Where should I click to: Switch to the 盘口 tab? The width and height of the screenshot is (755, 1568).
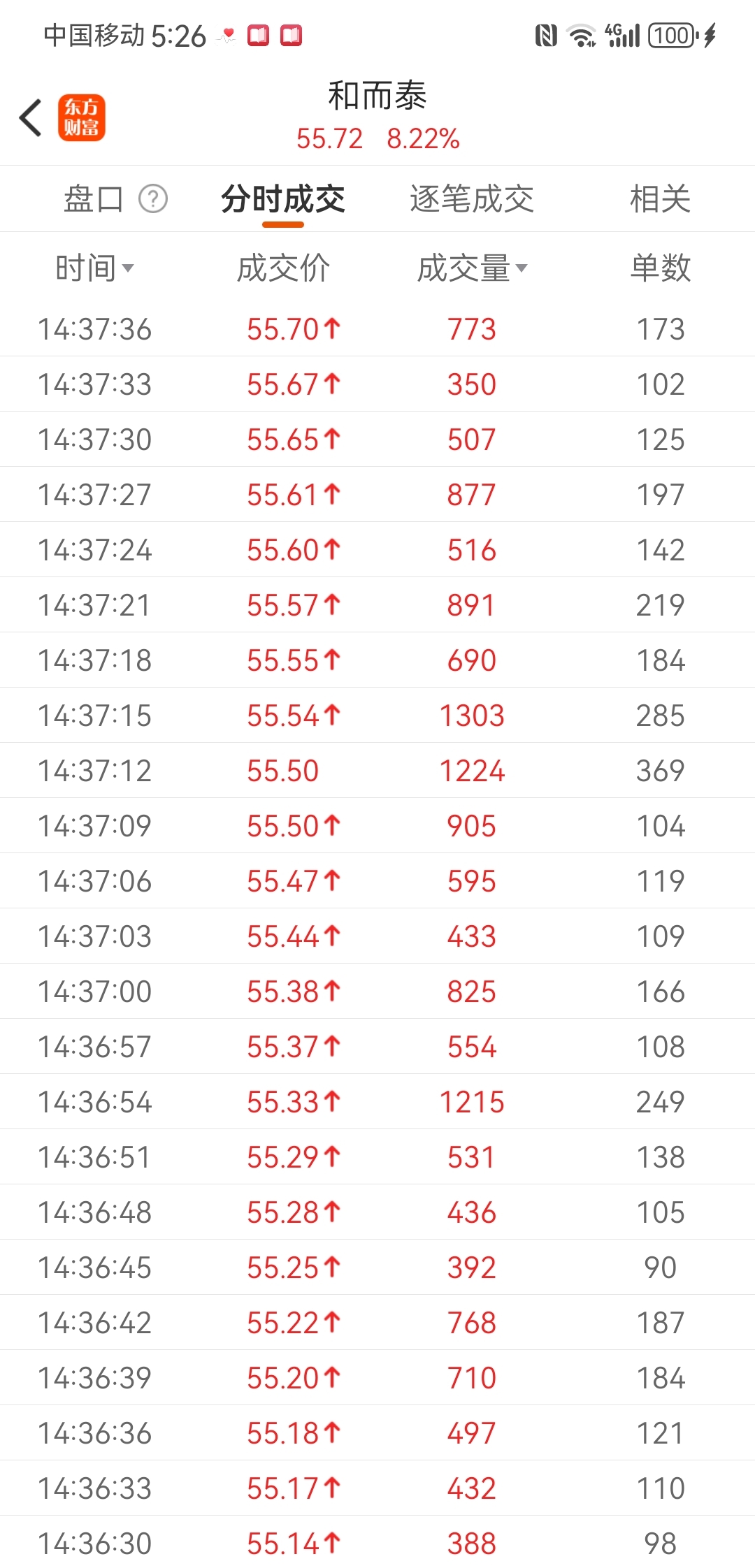93,199
